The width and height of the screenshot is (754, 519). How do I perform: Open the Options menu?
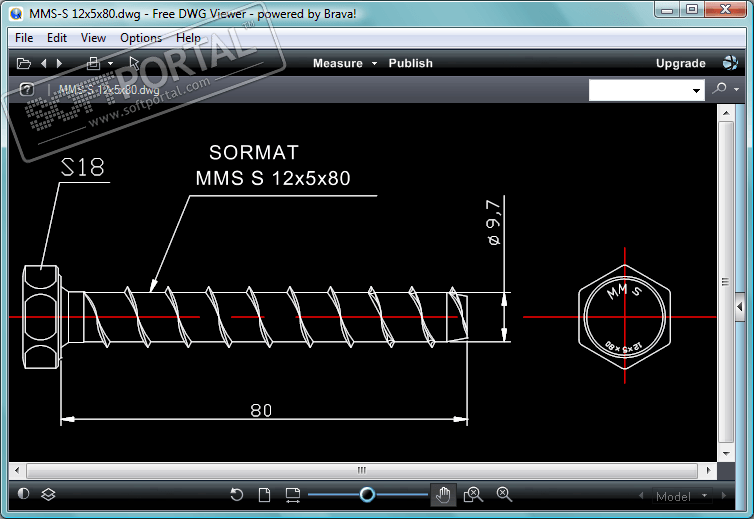[141, 38]
